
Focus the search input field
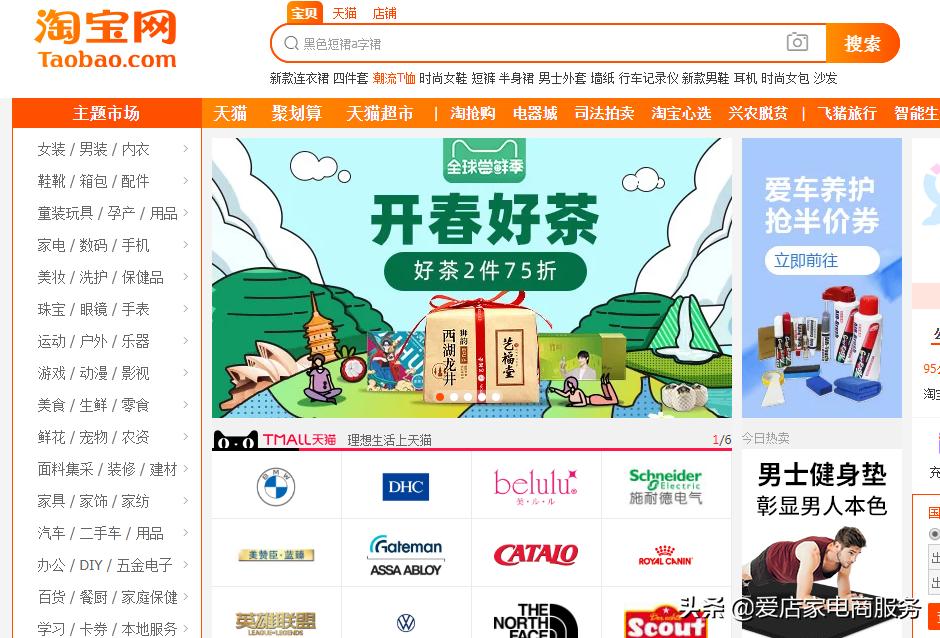(x=540, y=43)
